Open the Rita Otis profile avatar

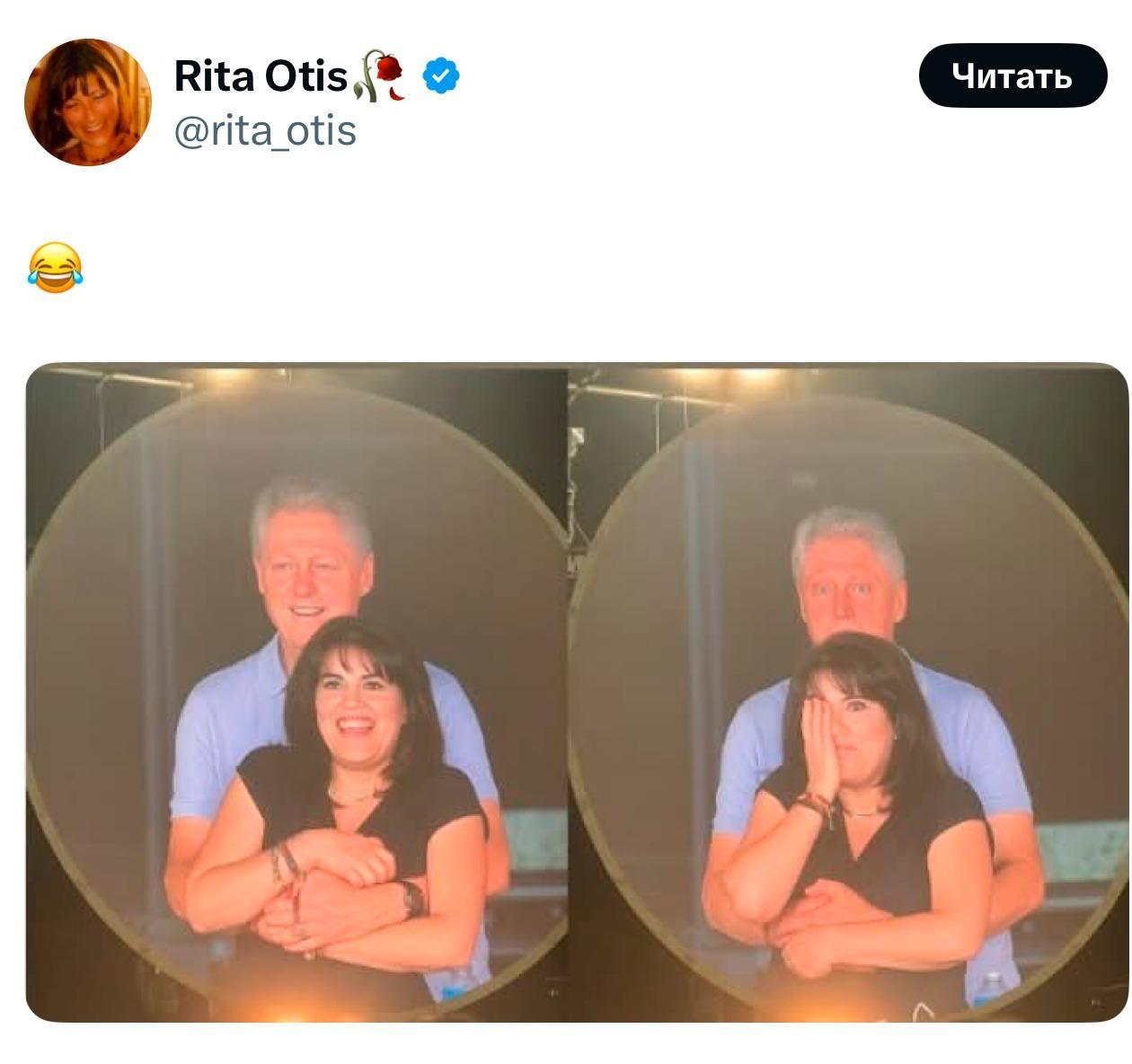(x=88, y=102)
